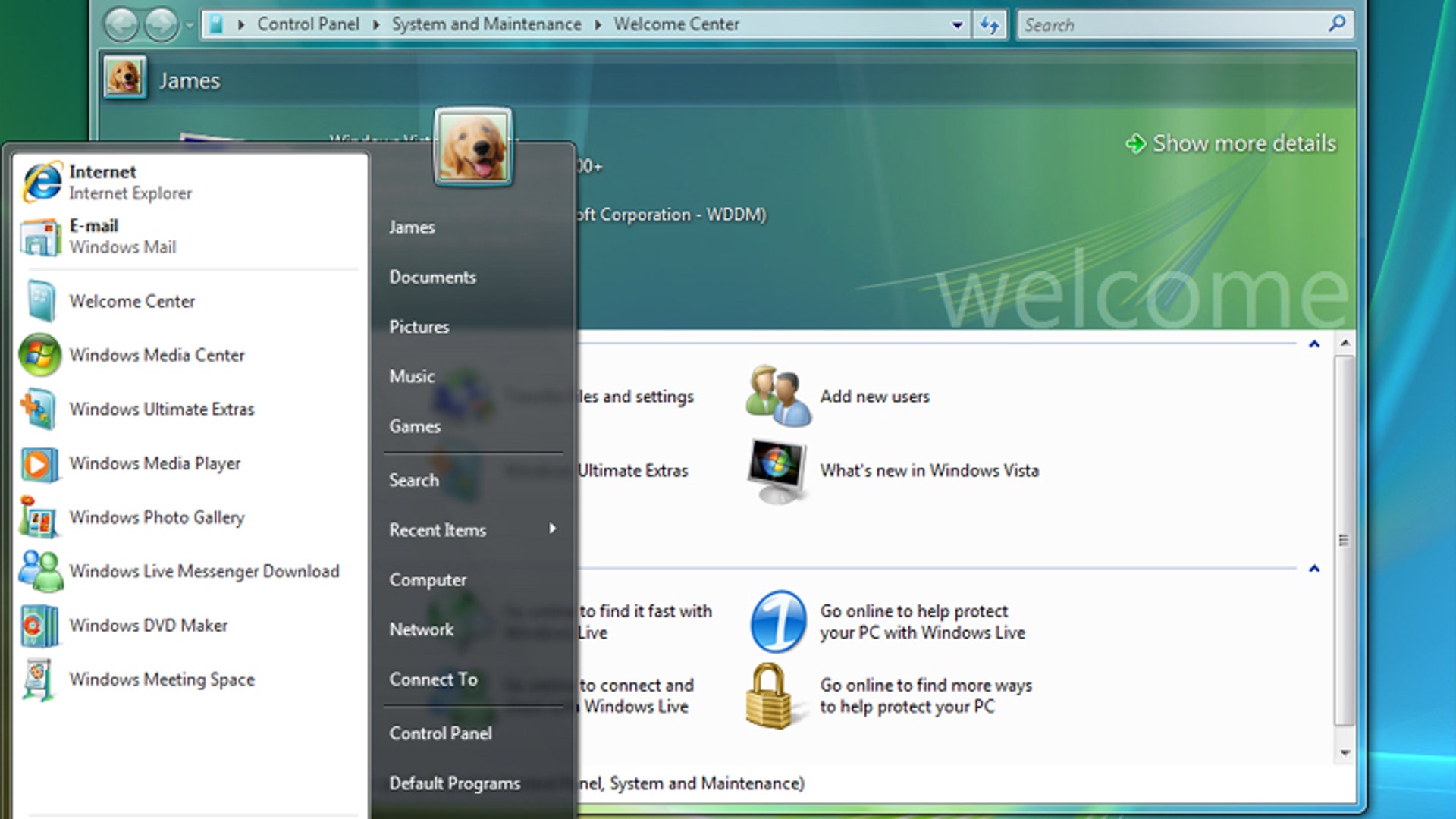Click the Add new users icon
Image resolution: width=1456 pixels, height=819 pixels.
777,396
